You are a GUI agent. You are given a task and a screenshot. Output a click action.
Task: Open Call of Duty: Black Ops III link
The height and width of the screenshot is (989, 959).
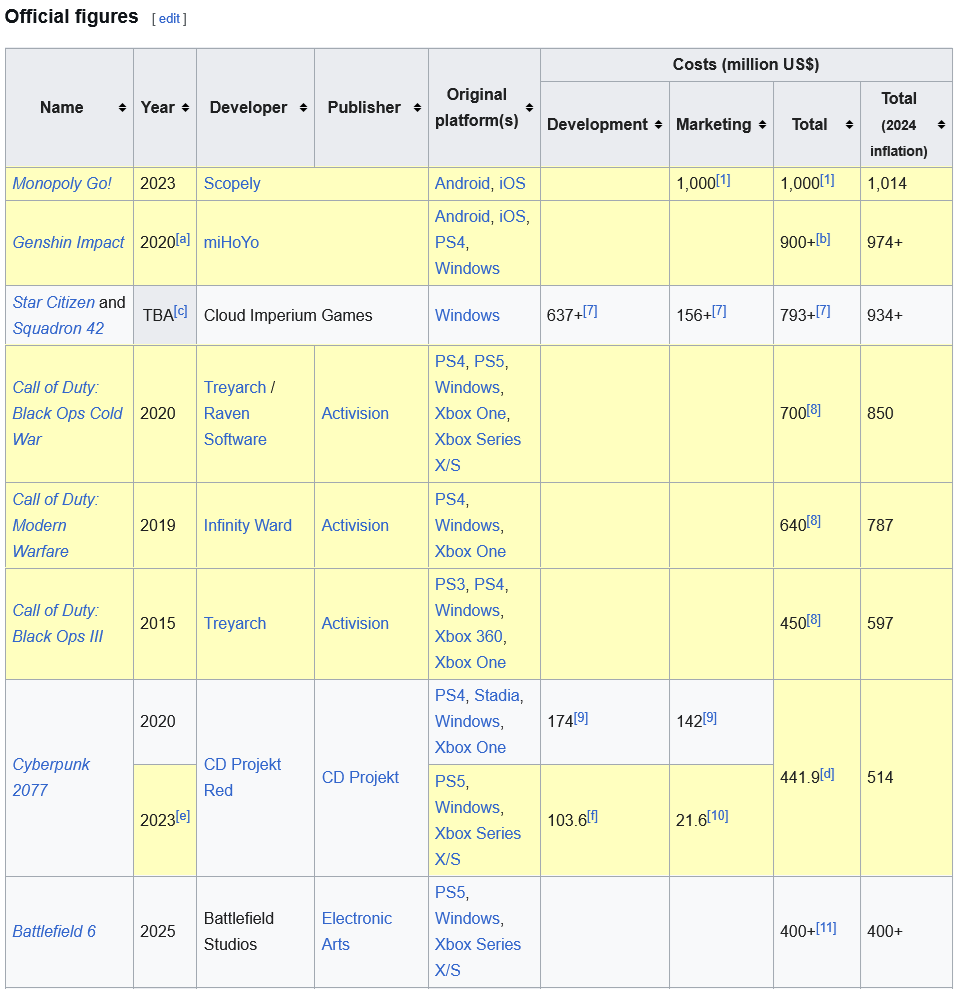click(x=57, y=623)
